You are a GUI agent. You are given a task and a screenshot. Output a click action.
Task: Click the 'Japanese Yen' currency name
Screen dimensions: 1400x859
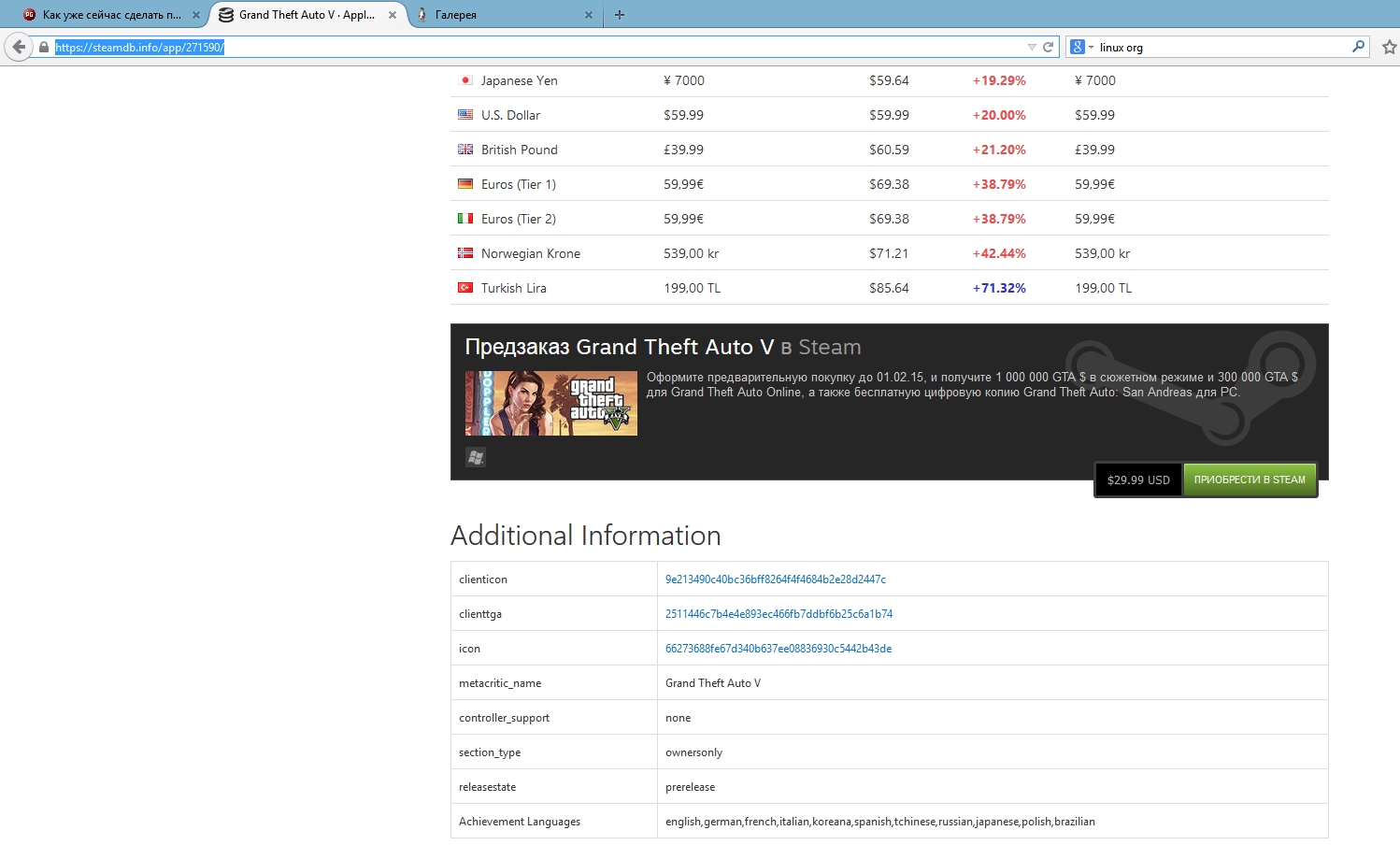tap(520, 80)
